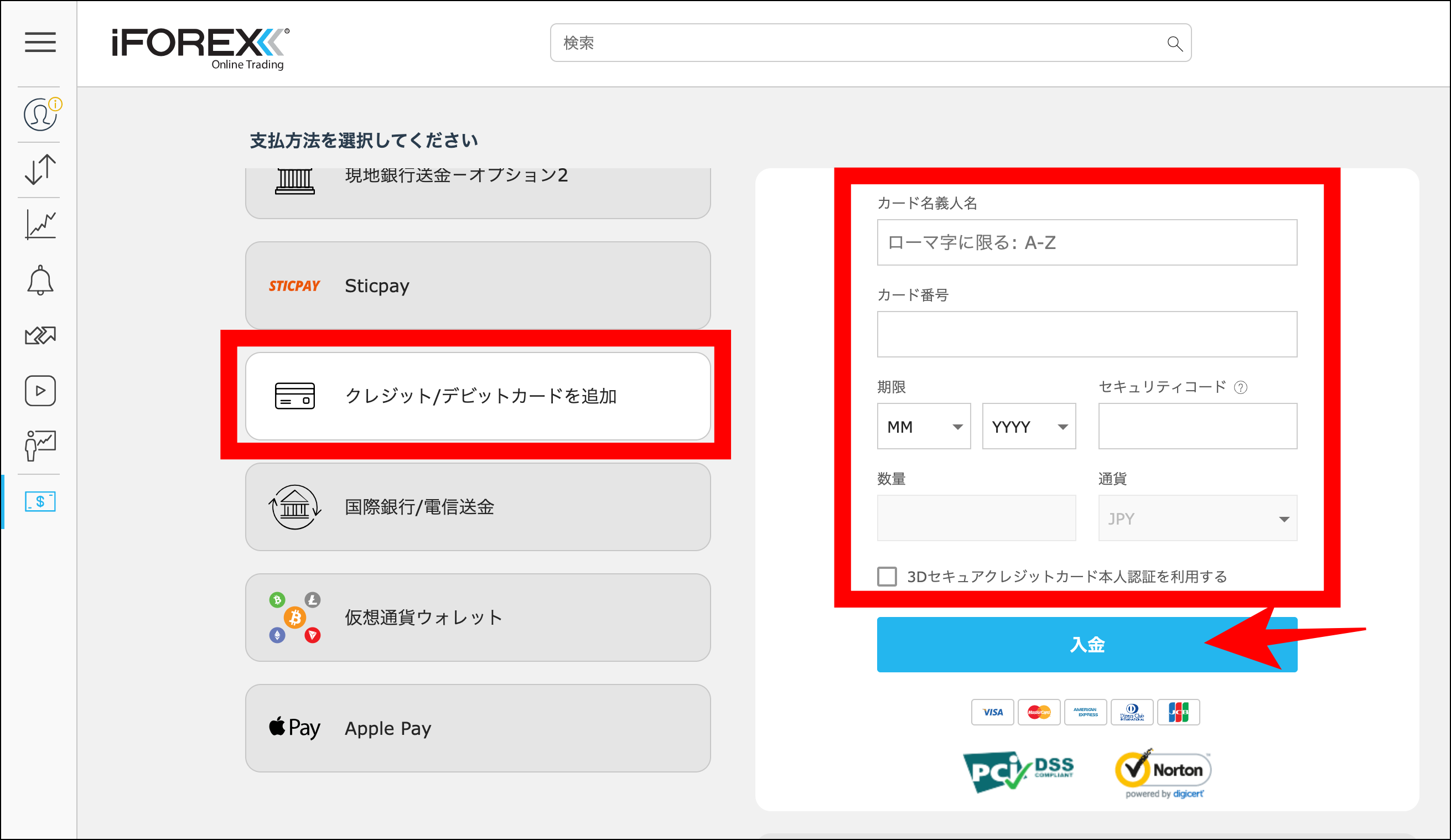Open the video tutorials icon in sidebar
The width and height of the screenshot is (1451, 840).
40,390
